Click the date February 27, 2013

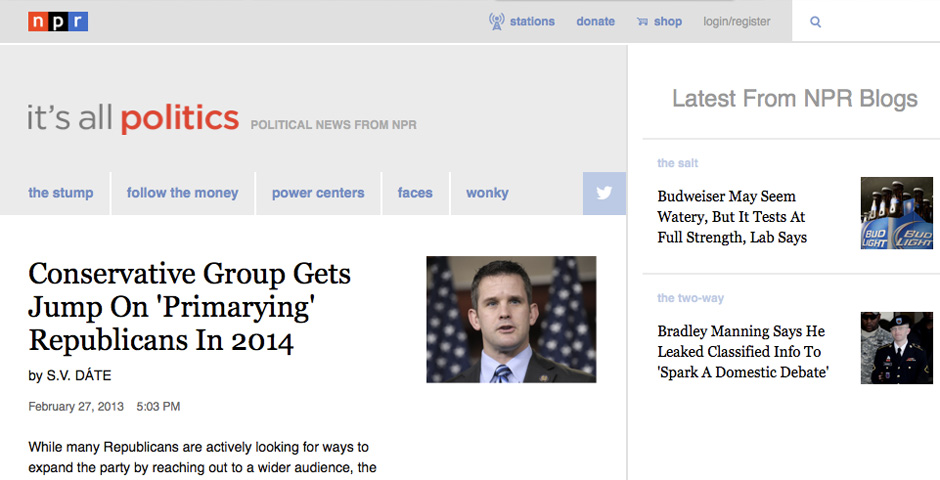[x=76, y=406]
